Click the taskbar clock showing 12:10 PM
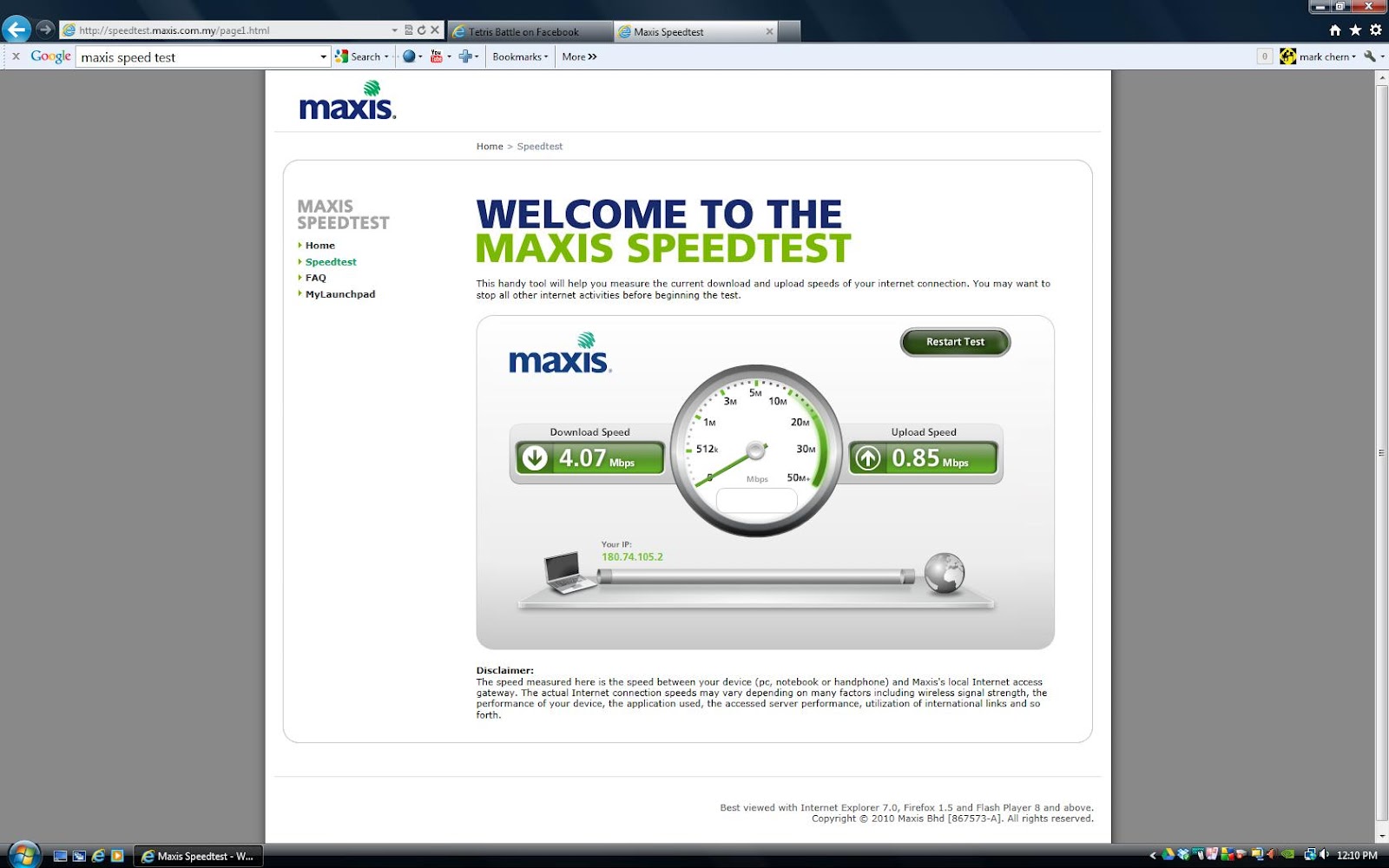Screen dimensions: 1389x868 [x=1357, y=856]
